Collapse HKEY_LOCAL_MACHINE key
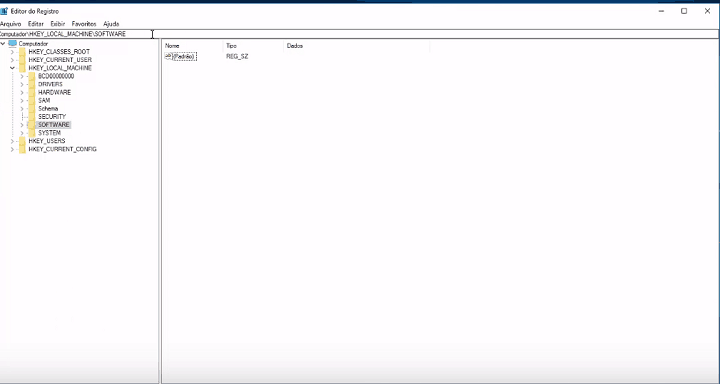Viewport: 720px width, 384px height. click(x=12, y=68)
